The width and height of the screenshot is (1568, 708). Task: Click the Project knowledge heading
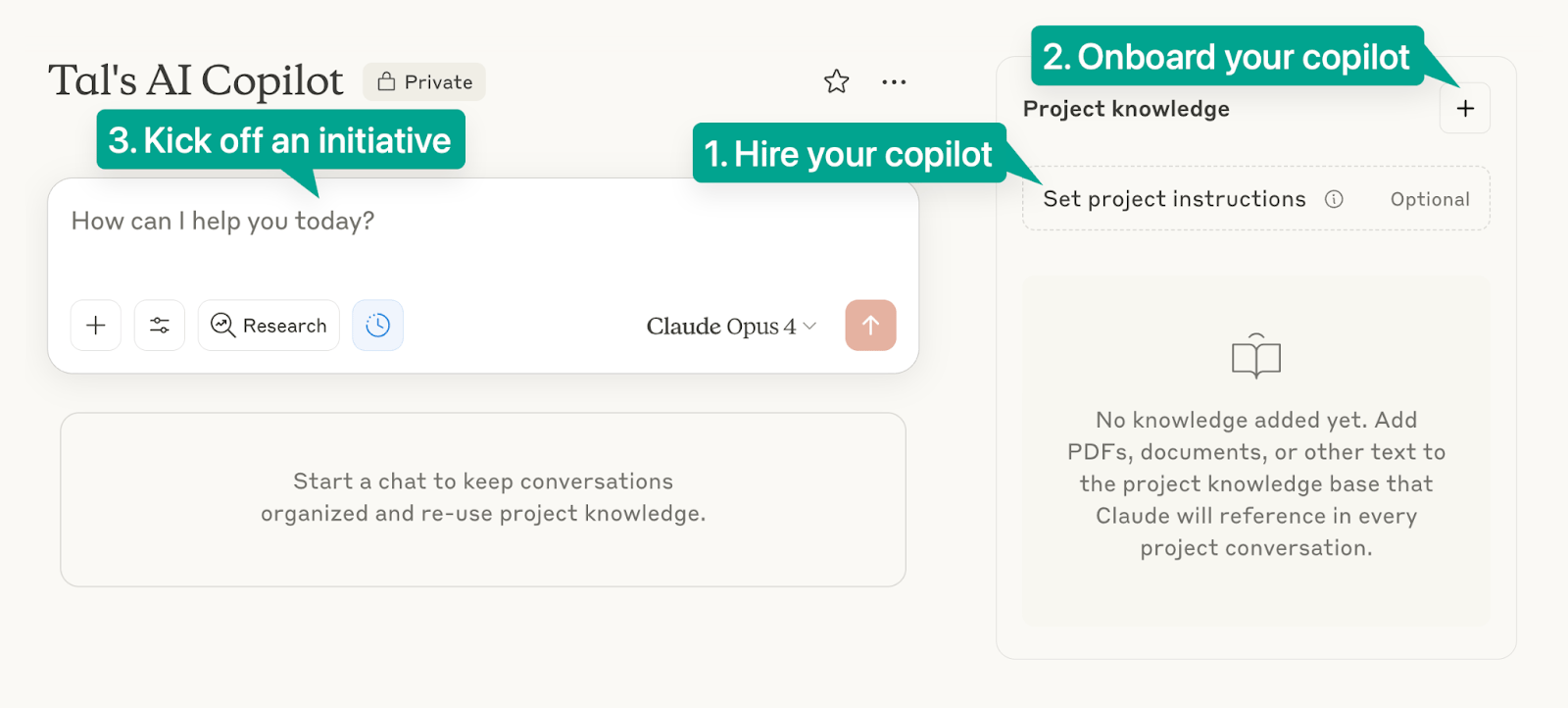pyautogui.click(x=1126, y=109)
